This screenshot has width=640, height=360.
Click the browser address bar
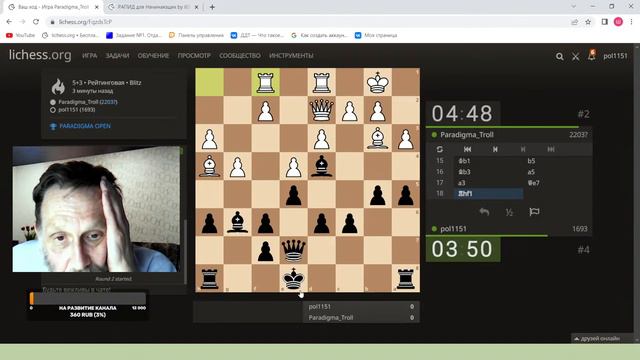click(x=306, y=22)
